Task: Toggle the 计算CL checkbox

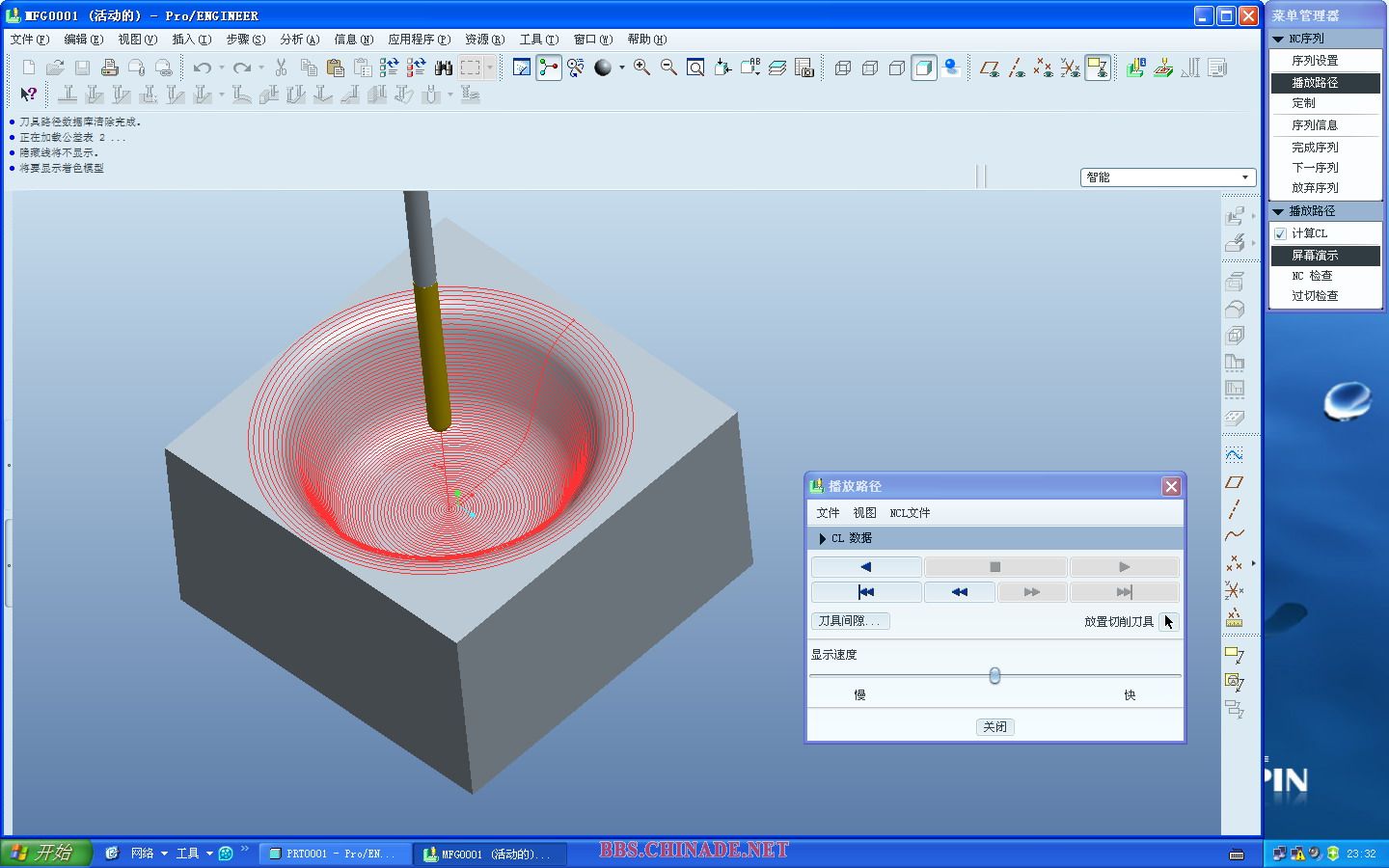Action: click(1280, 233)
